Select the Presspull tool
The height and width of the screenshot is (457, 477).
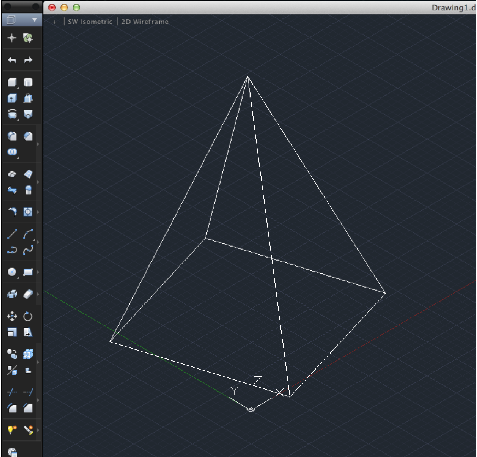pyautogui.click(x=28, y=98)
